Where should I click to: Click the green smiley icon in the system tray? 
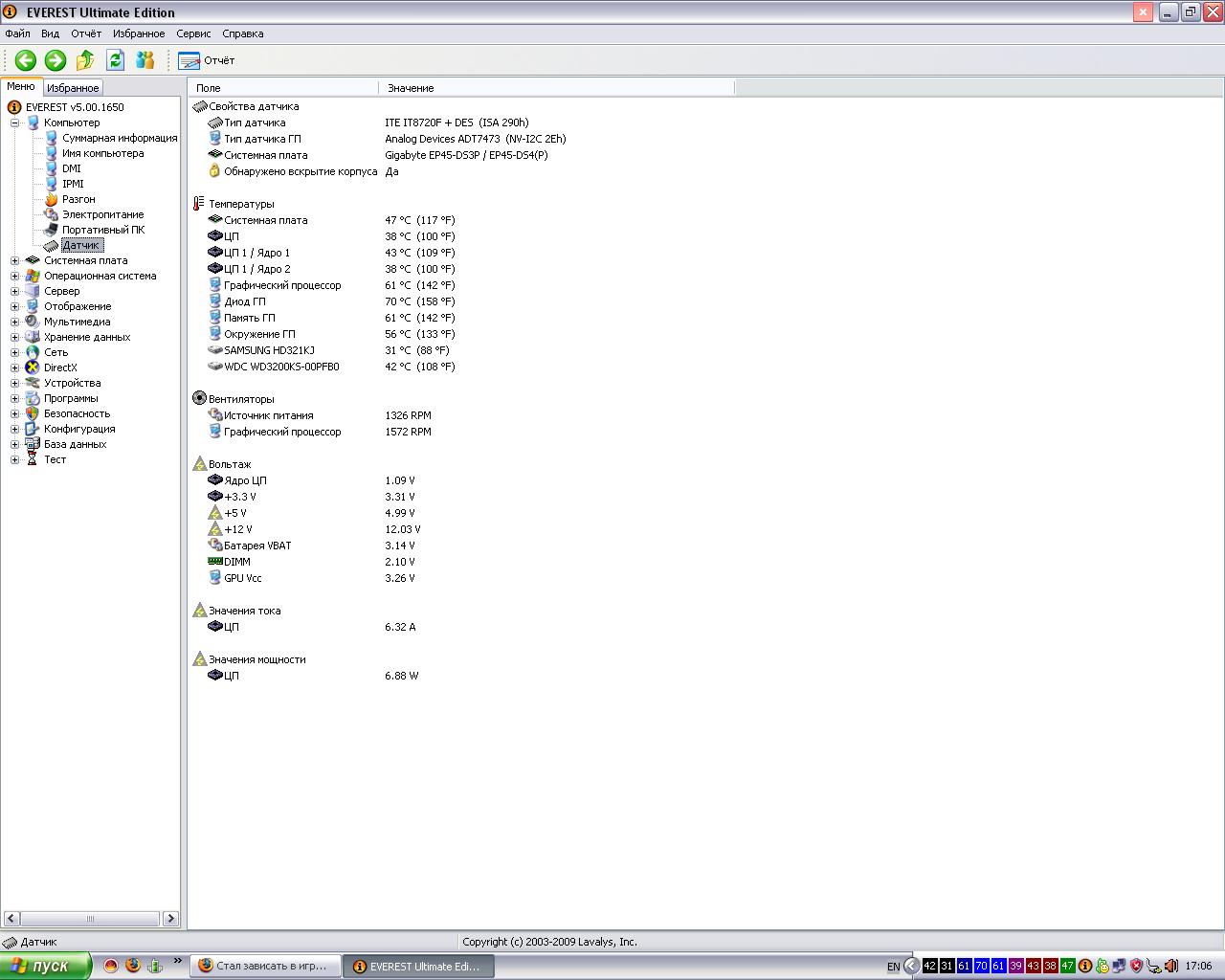[1102, 966]
